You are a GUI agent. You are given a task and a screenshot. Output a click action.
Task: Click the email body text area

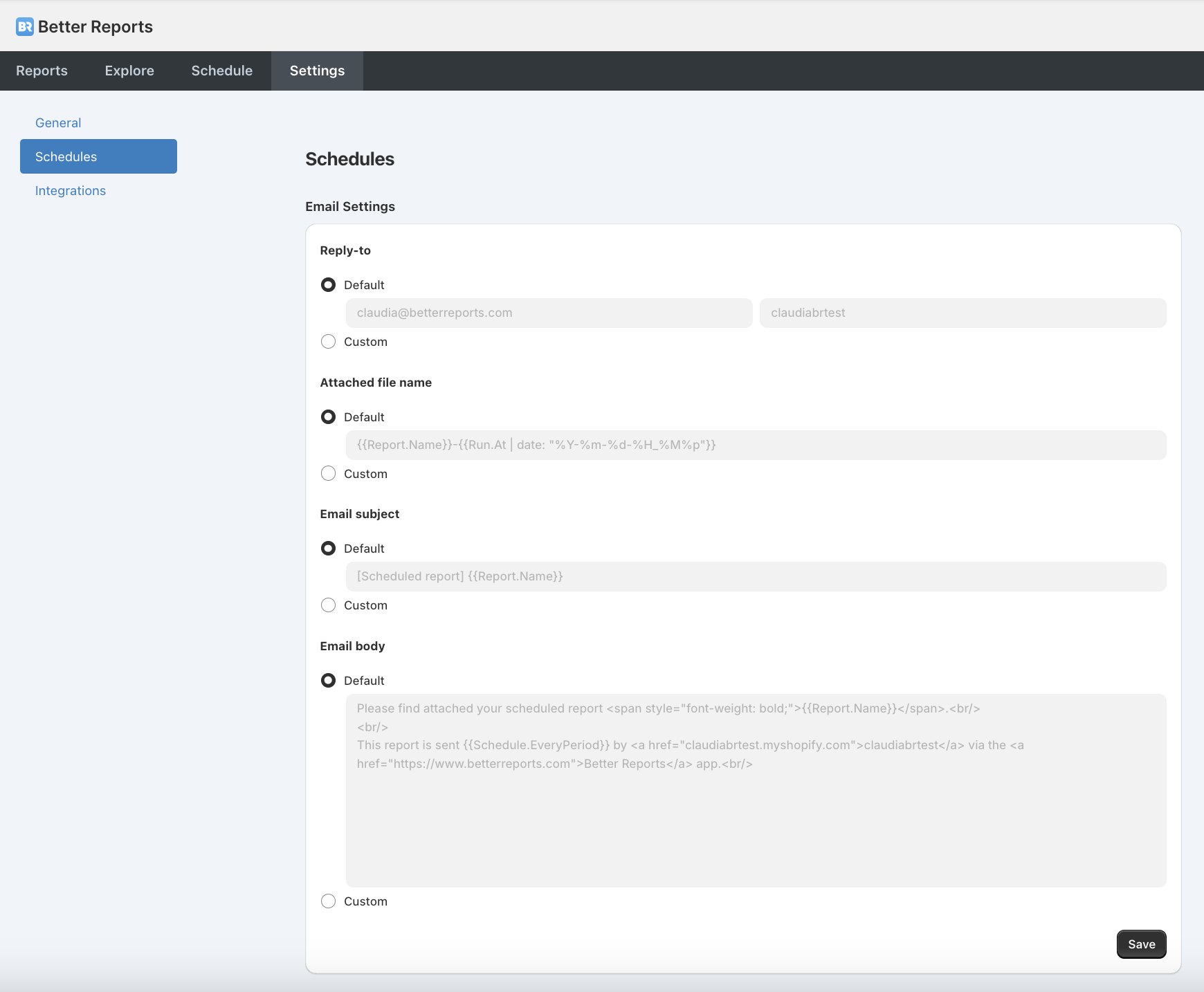coord(756,791)
